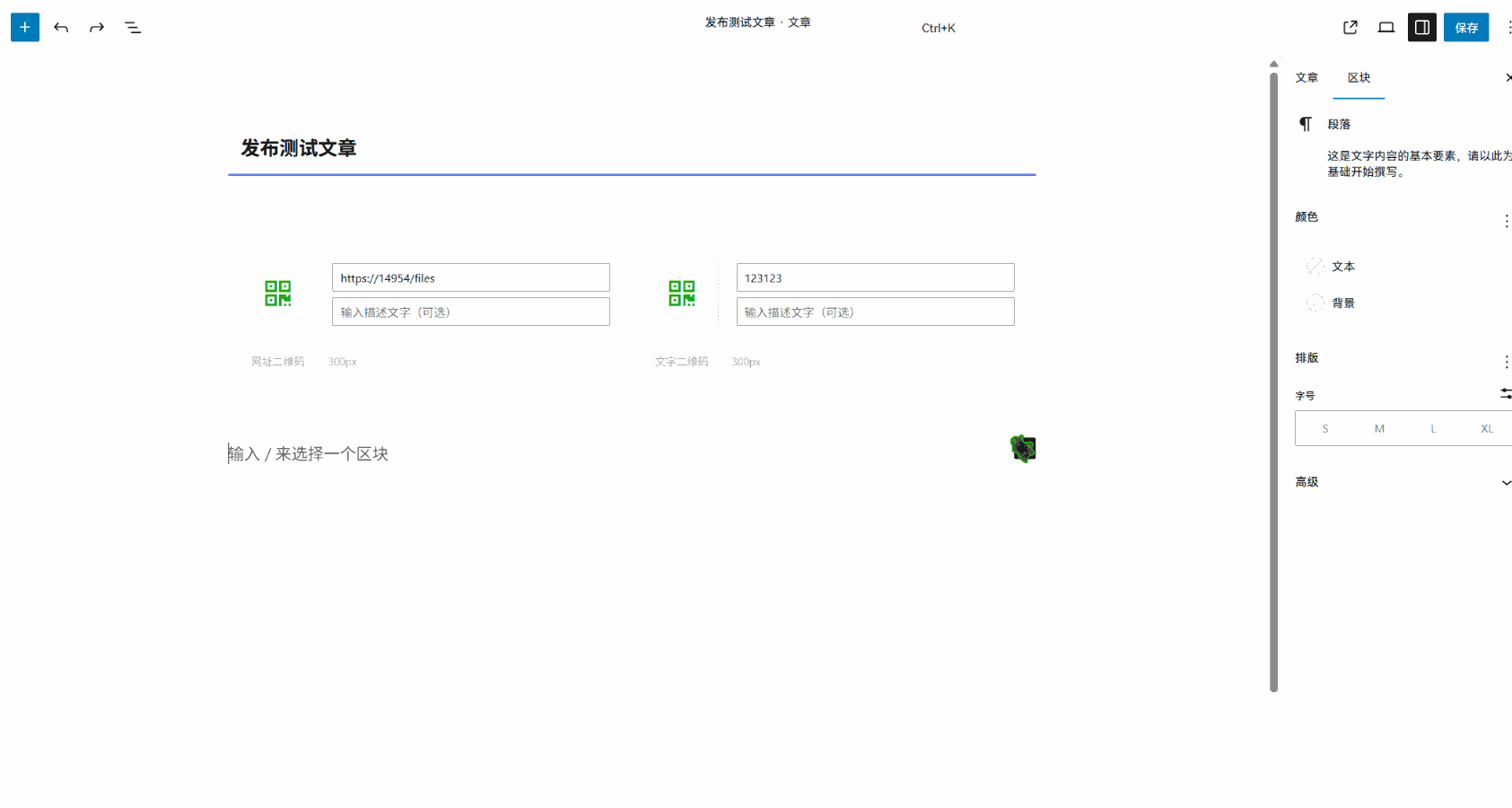
Task: Toggle custom size for 字号
Action: 1506,394
